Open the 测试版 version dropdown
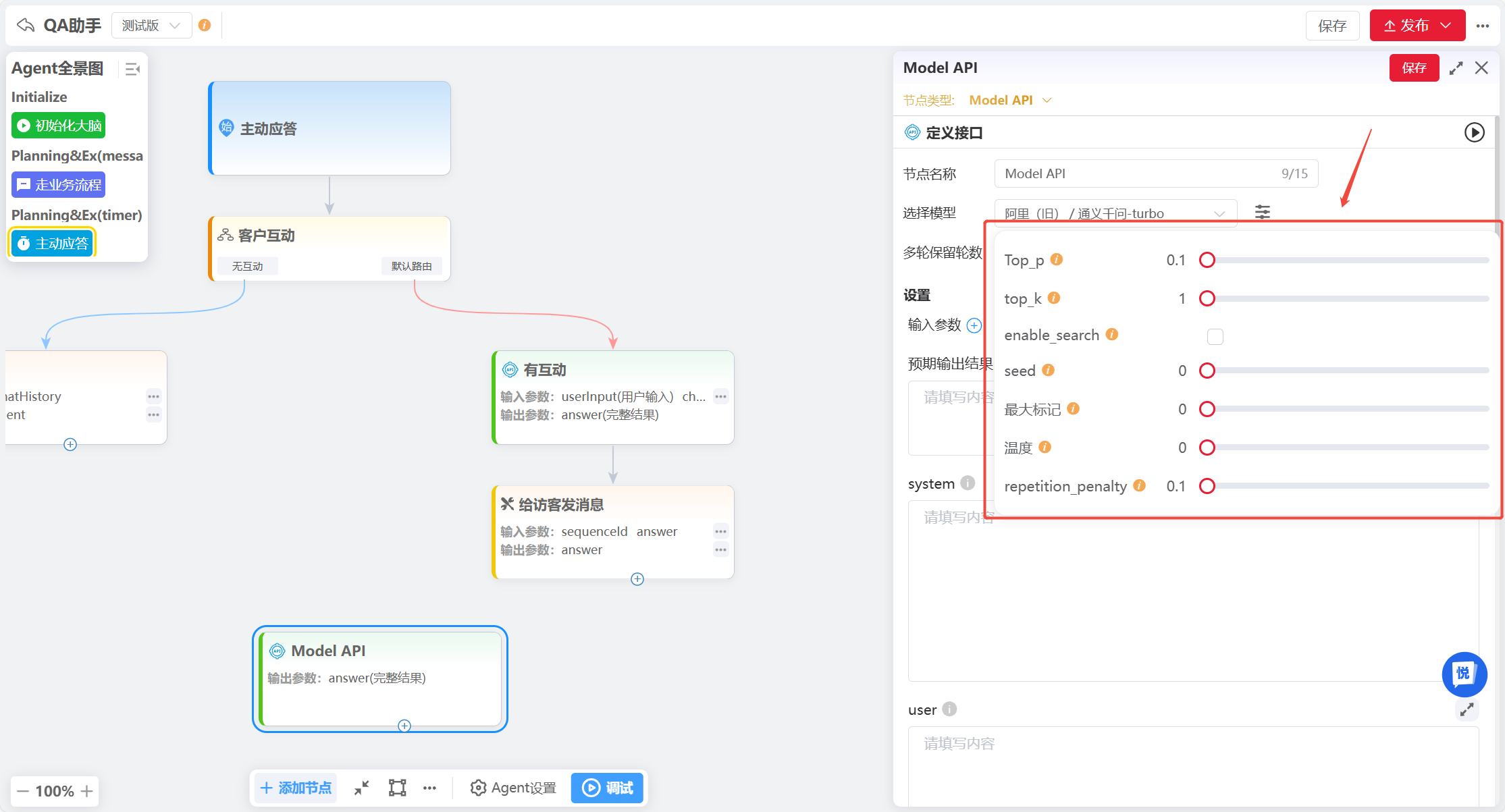This screenshot has height=812, width=1505. tap(151, 26)
